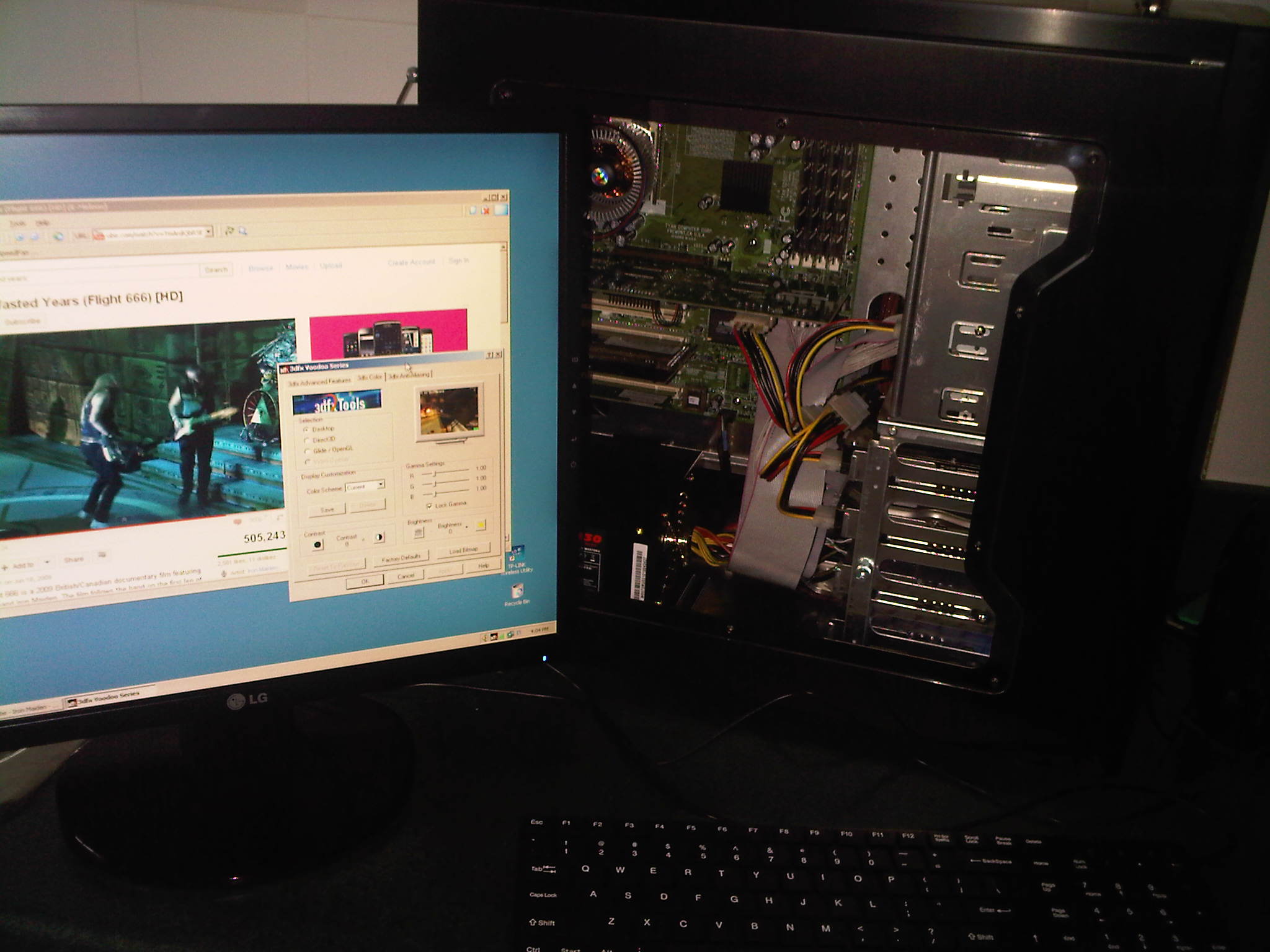Click the Share button below the video
Image resolution: width=1270 pixels, height=952 pixels.
coord(74,560)
